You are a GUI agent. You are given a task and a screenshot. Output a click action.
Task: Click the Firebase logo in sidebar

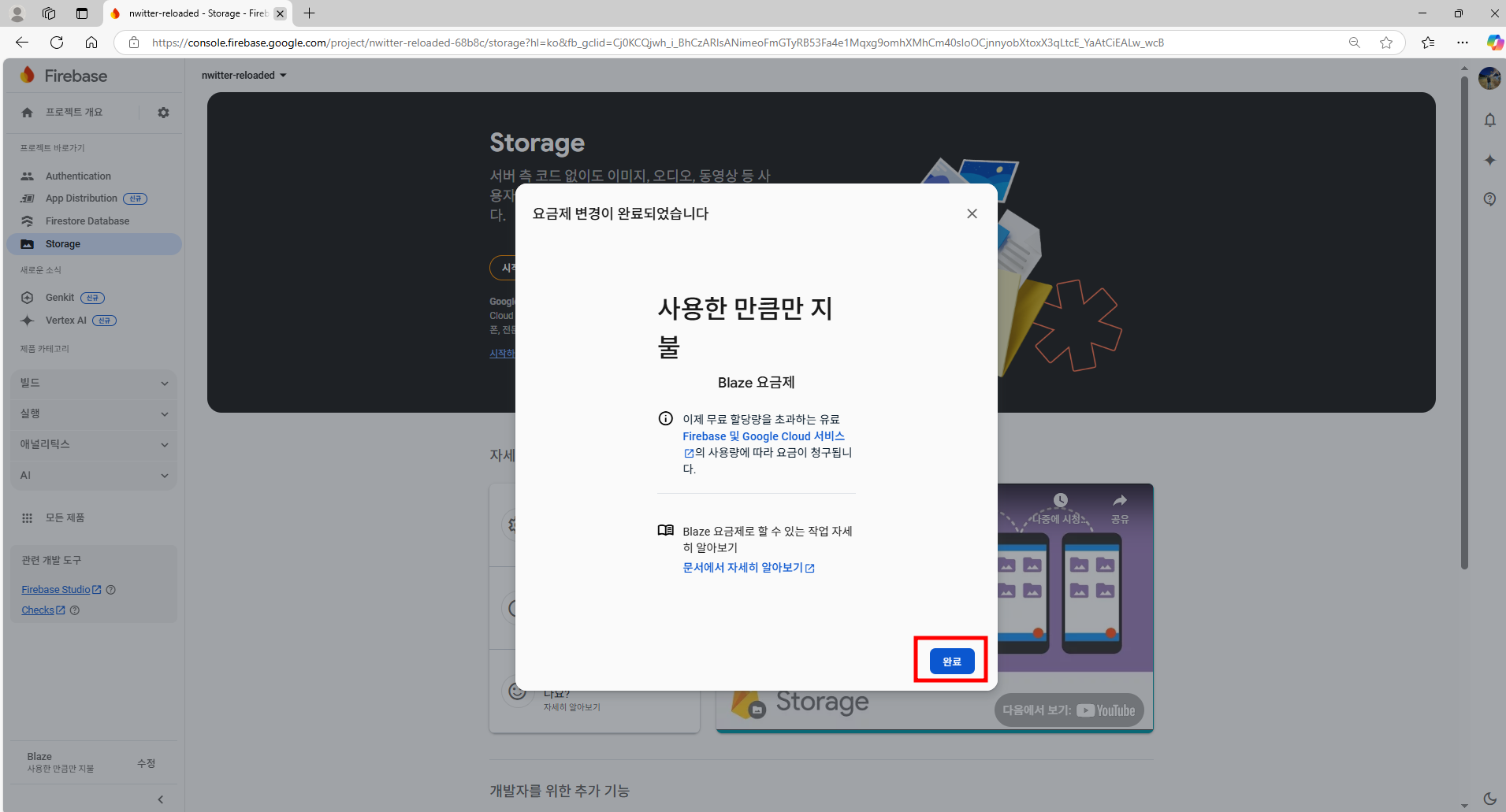(x=64, y=76)
